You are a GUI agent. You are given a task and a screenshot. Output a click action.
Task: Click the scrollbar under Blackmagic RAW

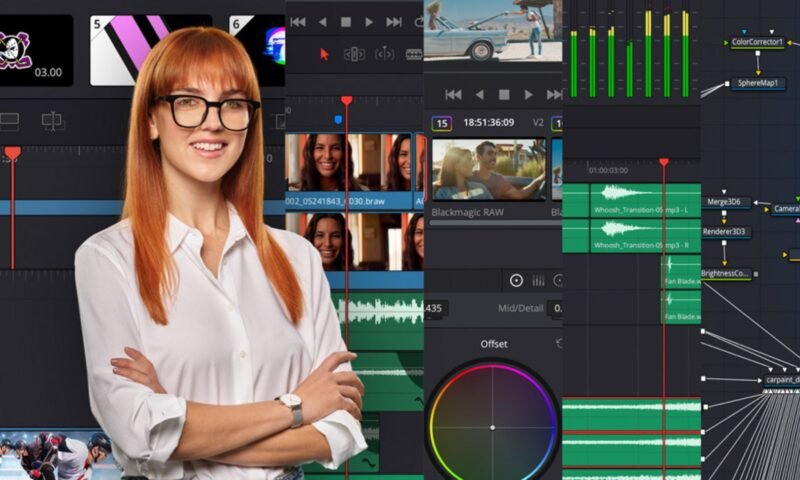coord(496,222)
